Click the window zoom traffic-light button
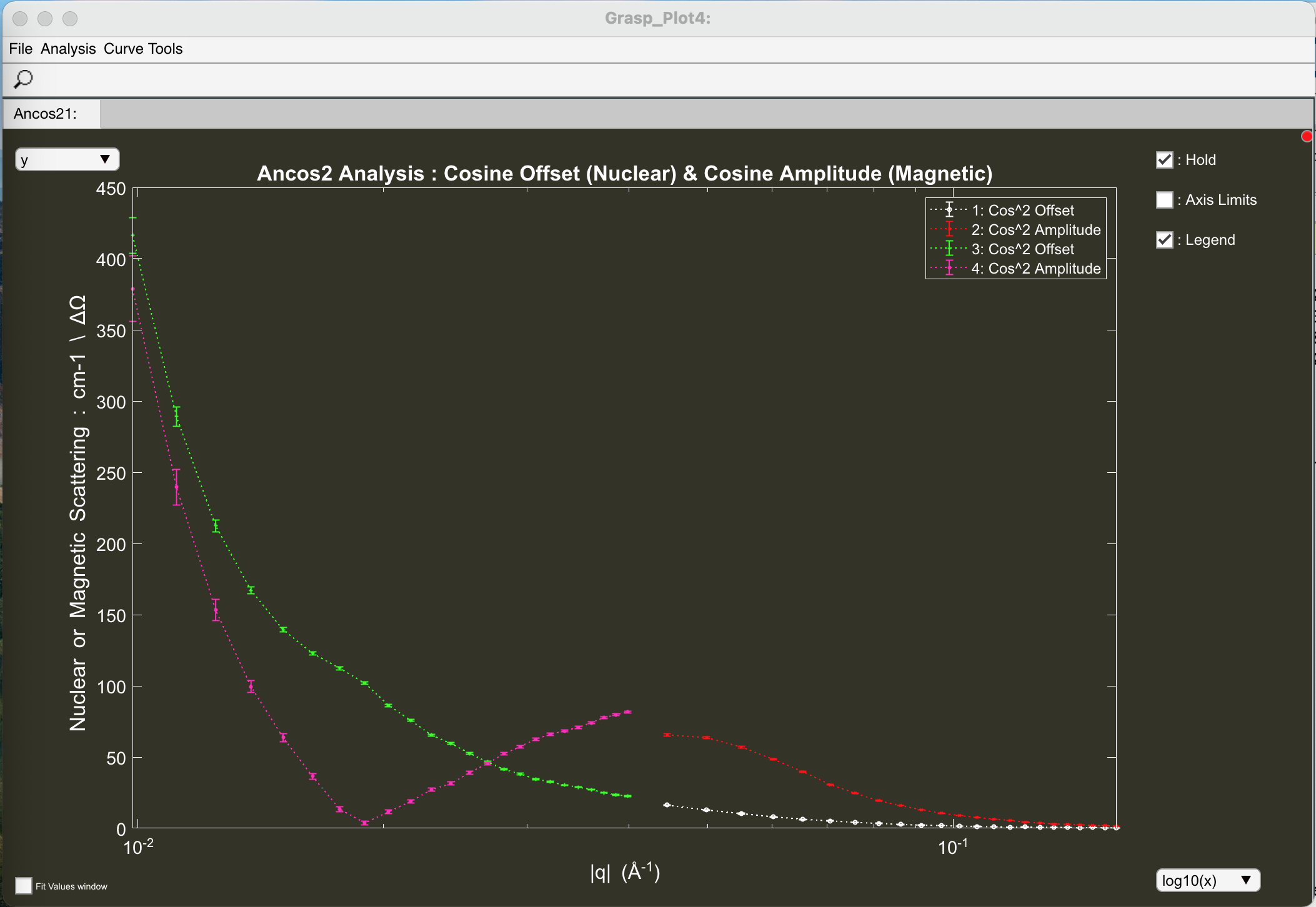 (70, 19)
